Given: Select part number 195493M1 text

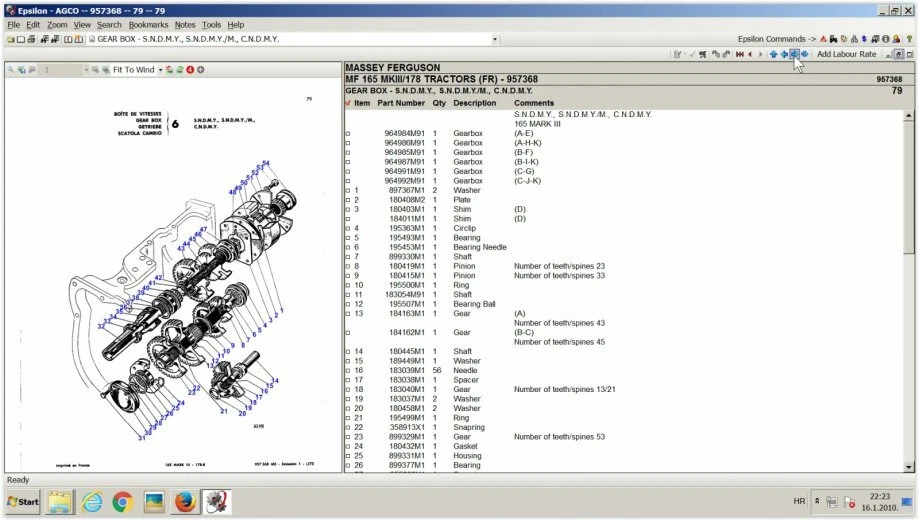Looking at the screenshot, I should pyautogui.click(x=407, y=238).
